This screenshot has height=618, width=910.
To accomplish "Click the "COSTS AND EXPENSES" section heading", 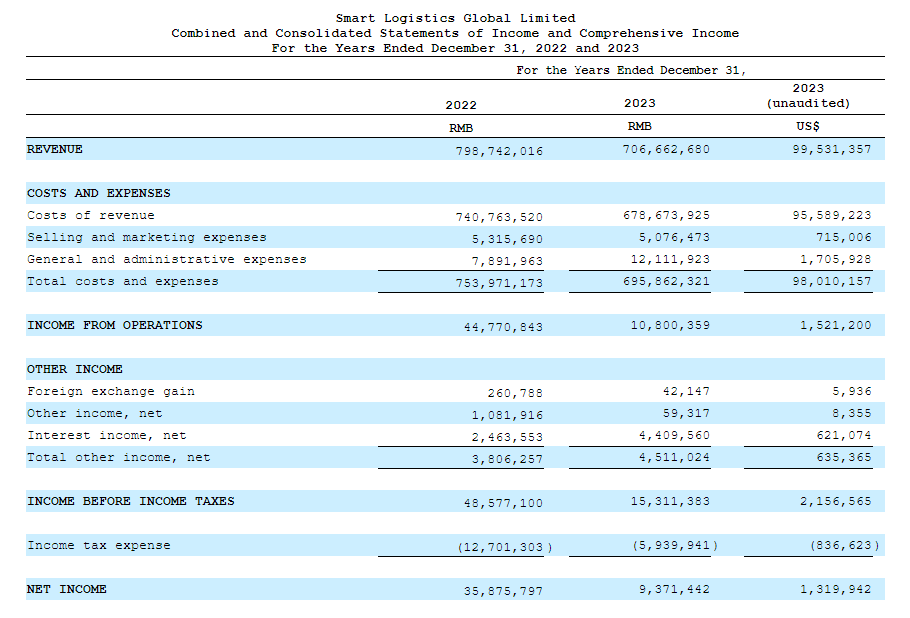I will pyautogui.click(x=99, y=193).
